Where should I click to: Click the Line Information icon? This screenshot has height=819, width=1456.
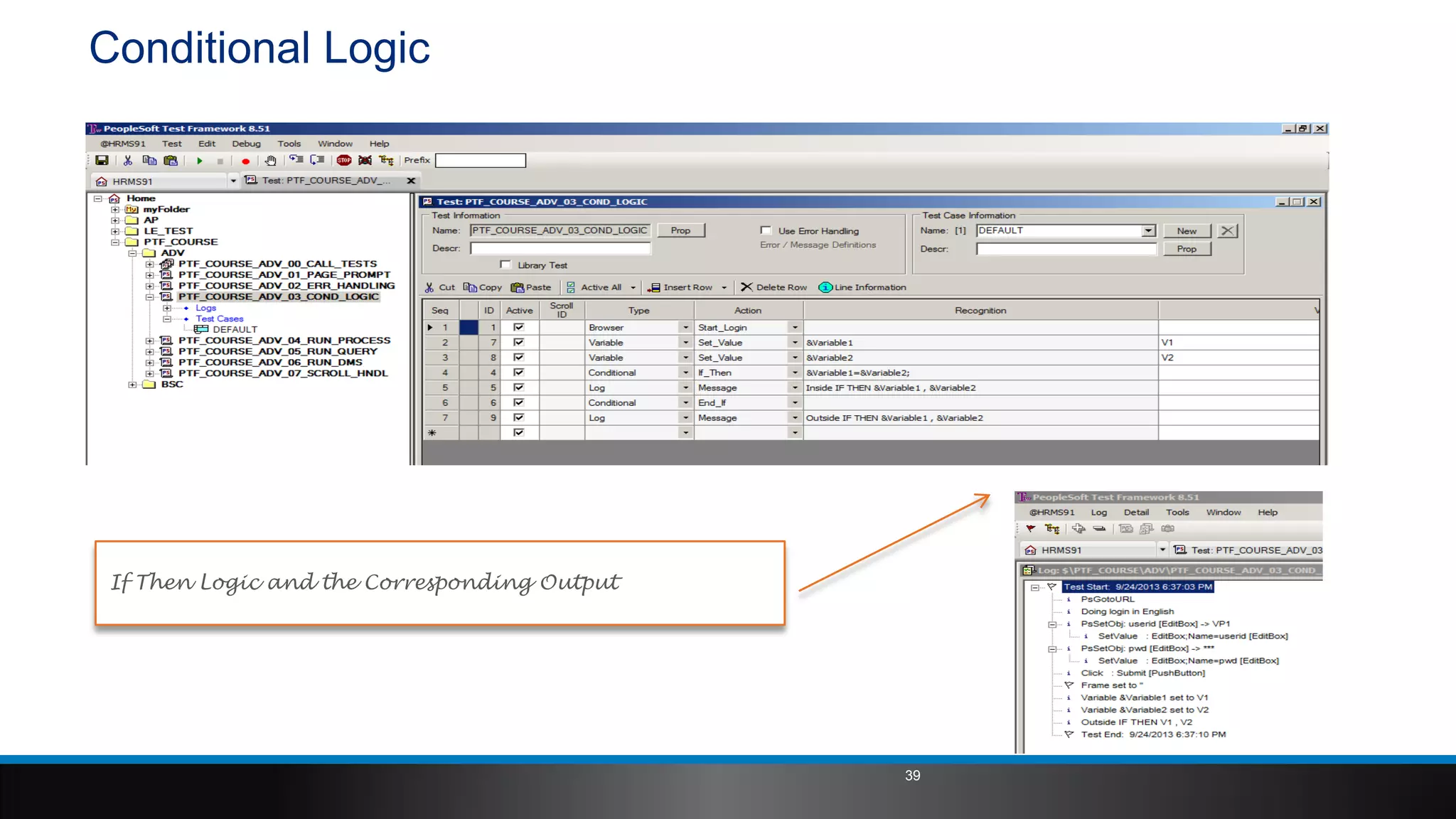click(825, 287)
